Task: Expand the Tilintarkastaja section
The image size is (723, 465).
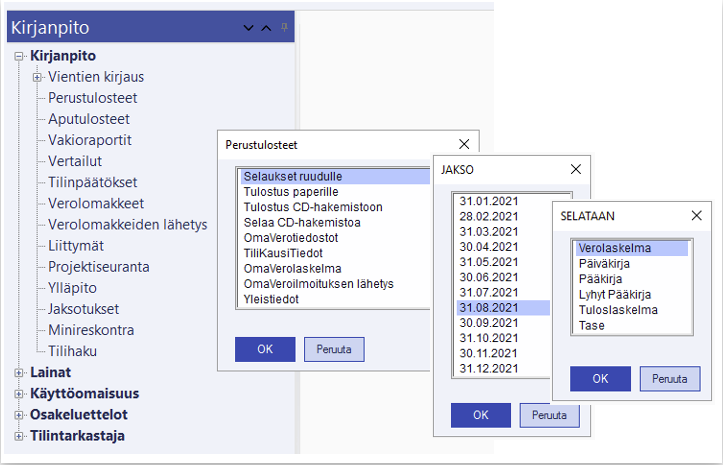Action: click(x=19, y=436)
